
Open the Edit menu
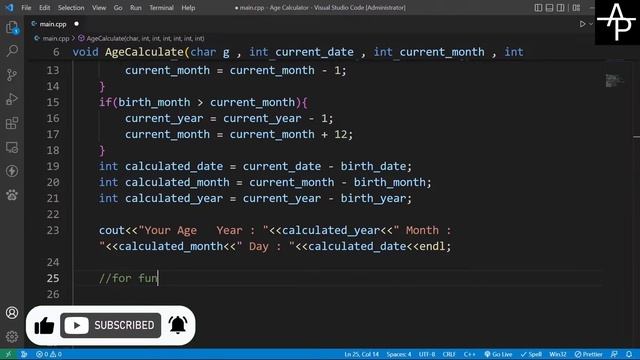44,8
